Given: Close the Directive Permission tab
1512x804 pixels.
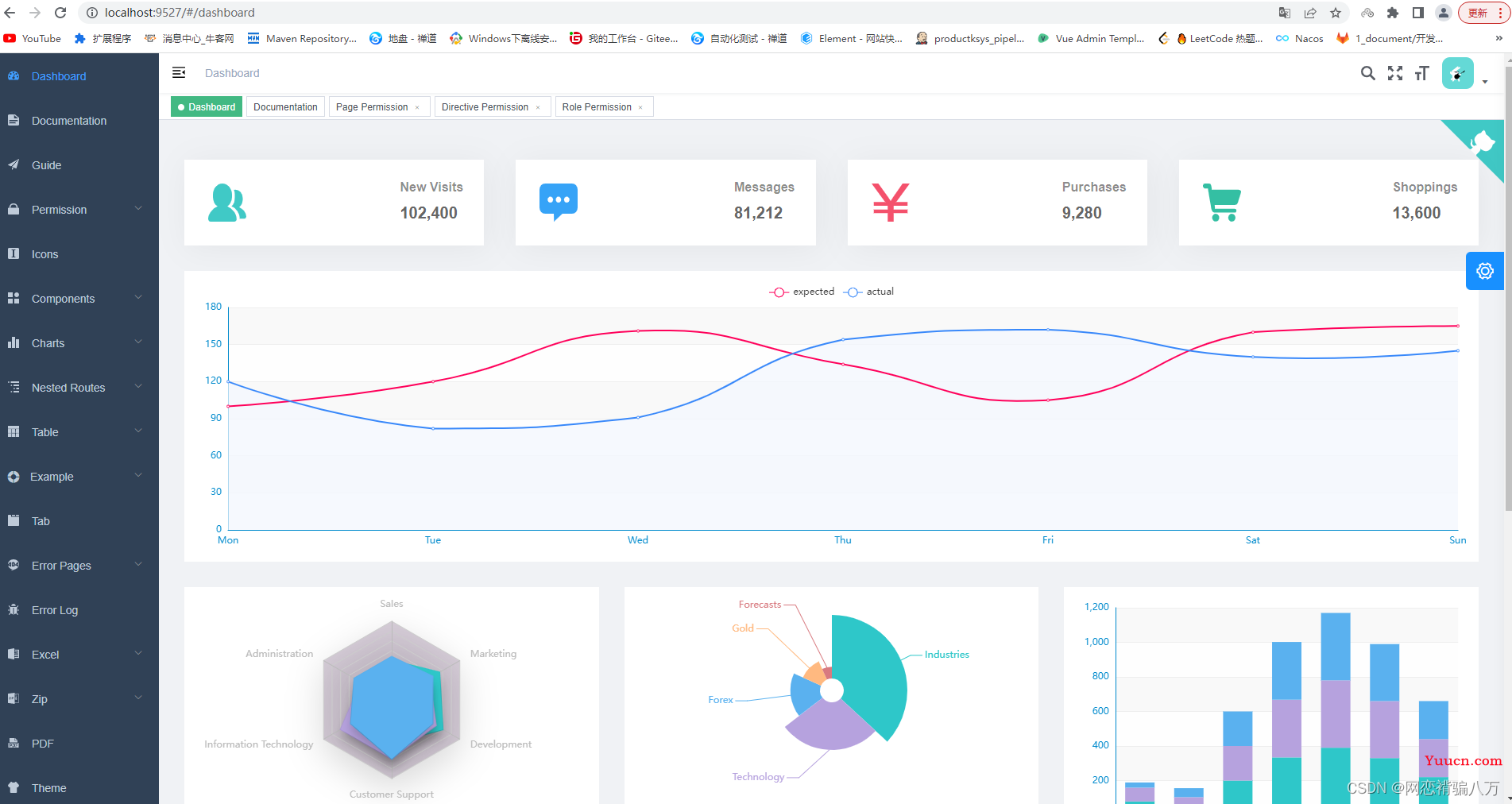Looking at the screenshot, I should click(538, 108).
